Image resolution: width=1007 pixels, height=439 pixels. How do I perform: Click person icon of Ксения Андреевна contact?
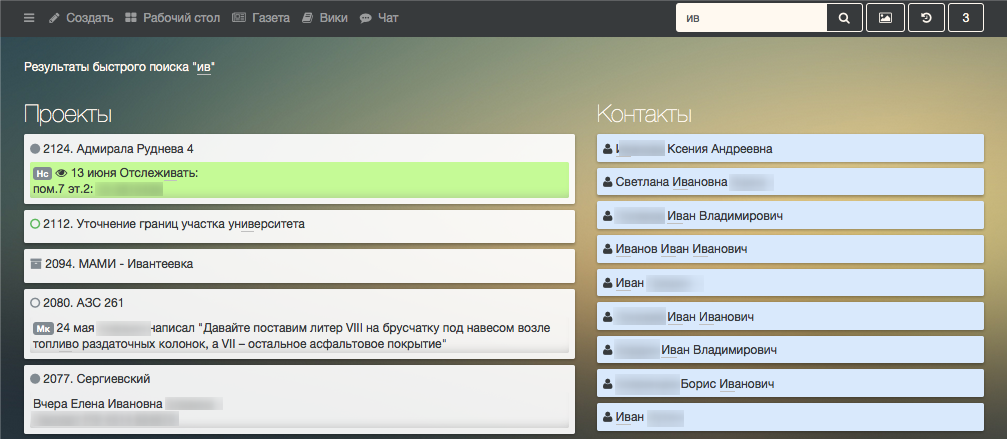pos(608,149)
